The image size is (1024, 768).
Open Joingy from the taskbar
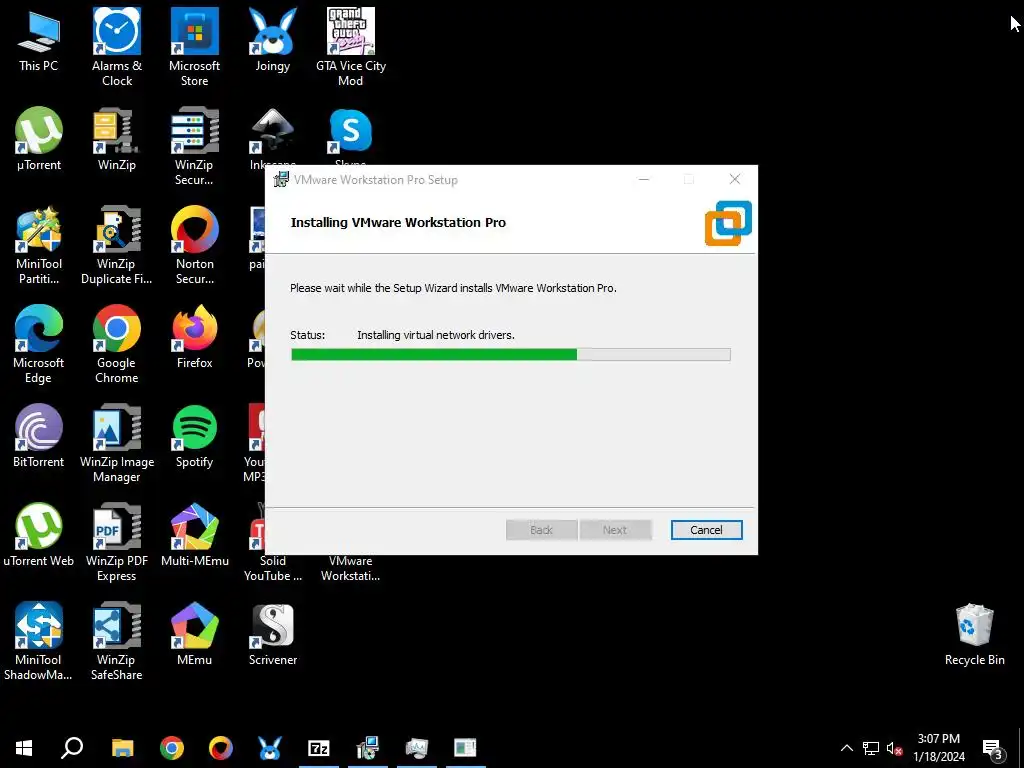point(270,748)
